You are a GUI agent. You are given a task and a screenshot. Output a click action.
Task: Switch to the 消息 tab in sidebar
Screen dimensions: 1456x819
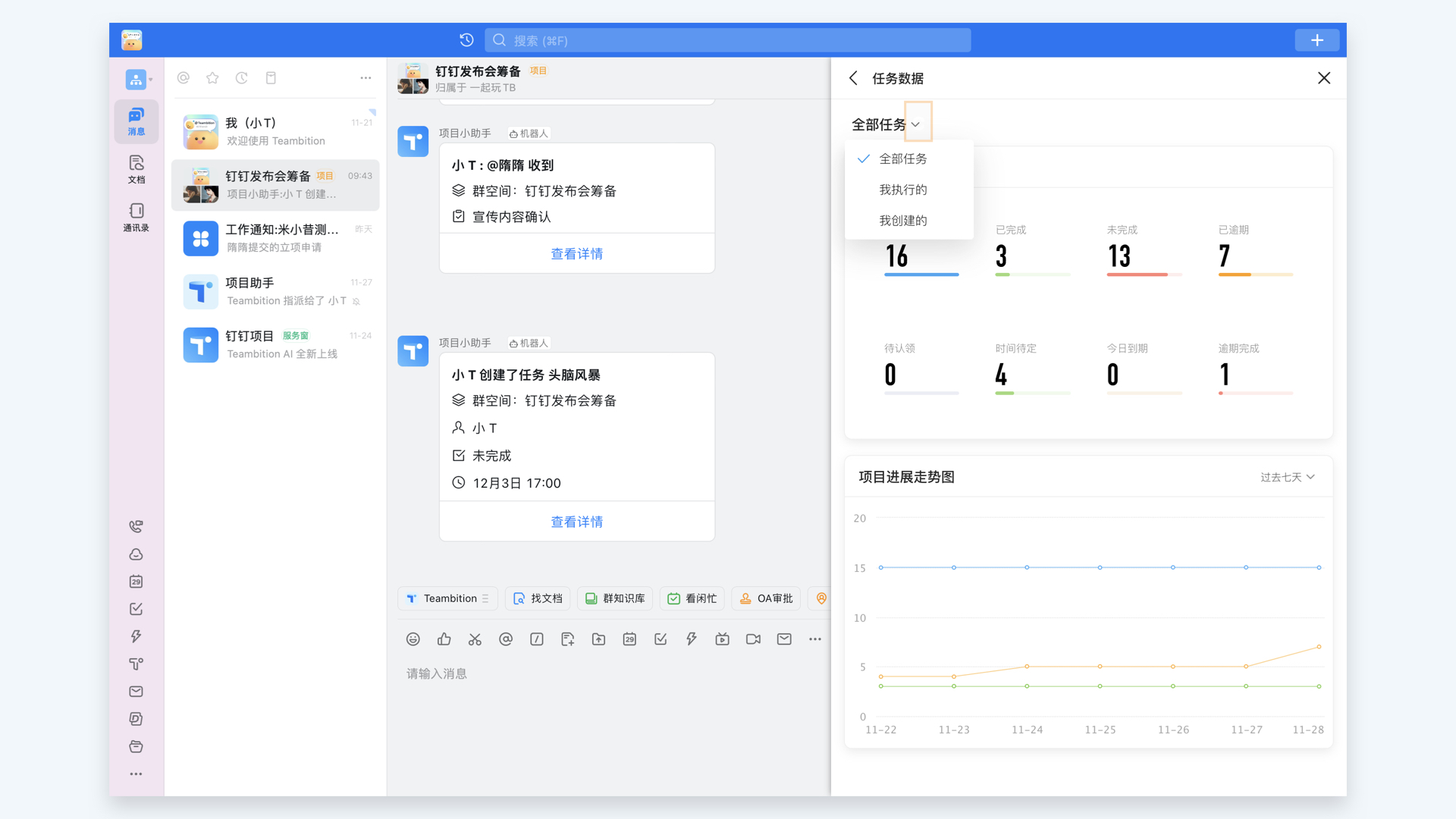click(136, 121)
